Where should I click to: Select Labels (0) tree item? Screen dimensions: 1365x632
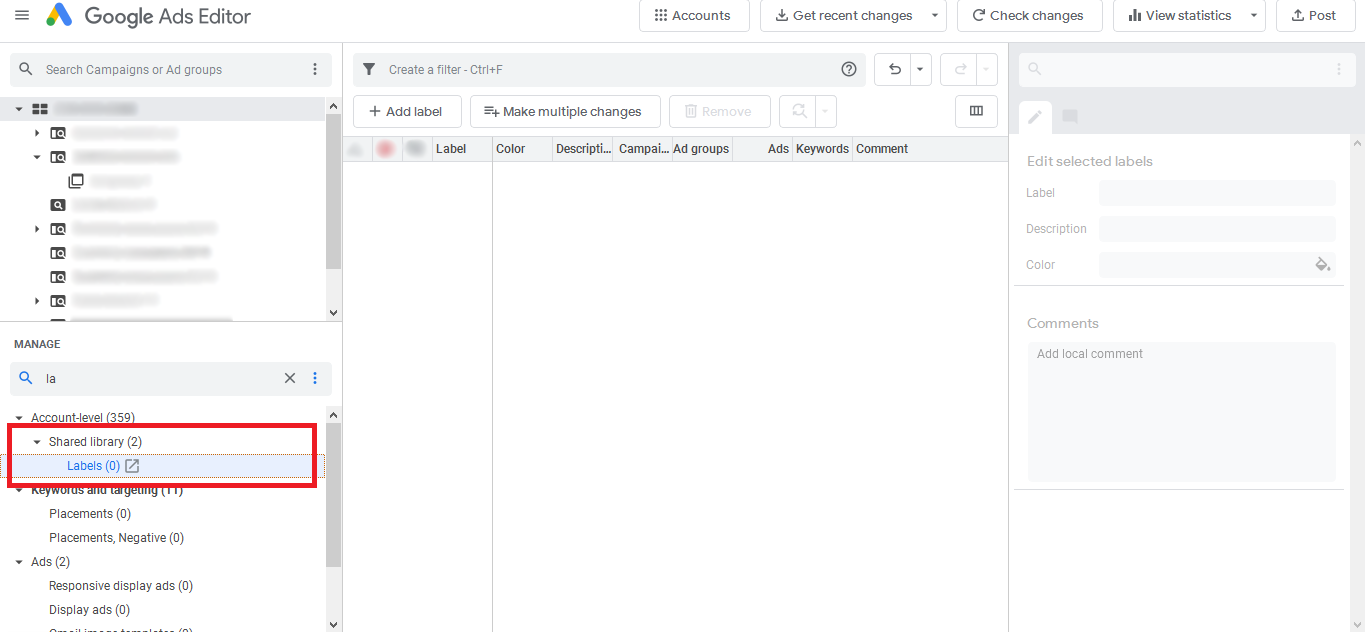[93, 466]
